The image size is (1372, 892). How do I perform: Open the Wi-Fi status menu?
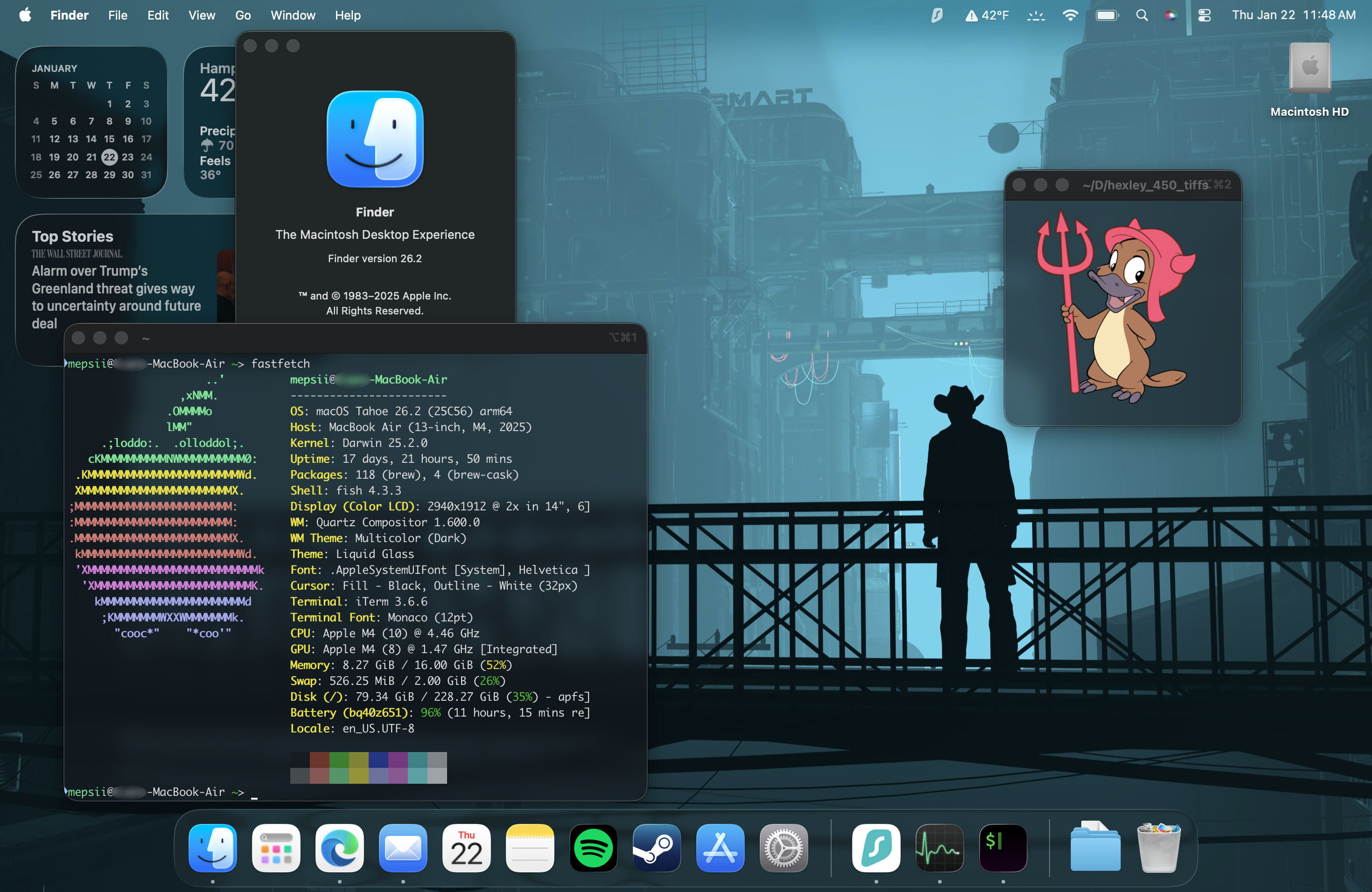(x=1070, y=15)
